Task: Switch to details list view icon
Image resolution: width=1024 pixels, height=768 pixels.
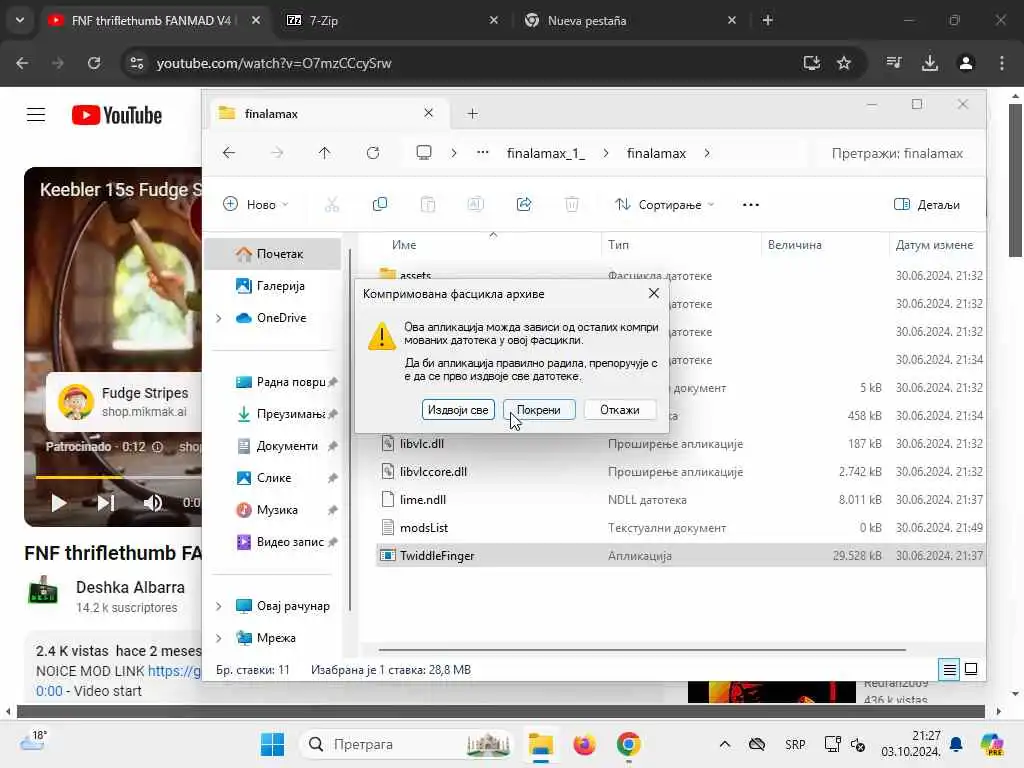Action: coord(949,669)
